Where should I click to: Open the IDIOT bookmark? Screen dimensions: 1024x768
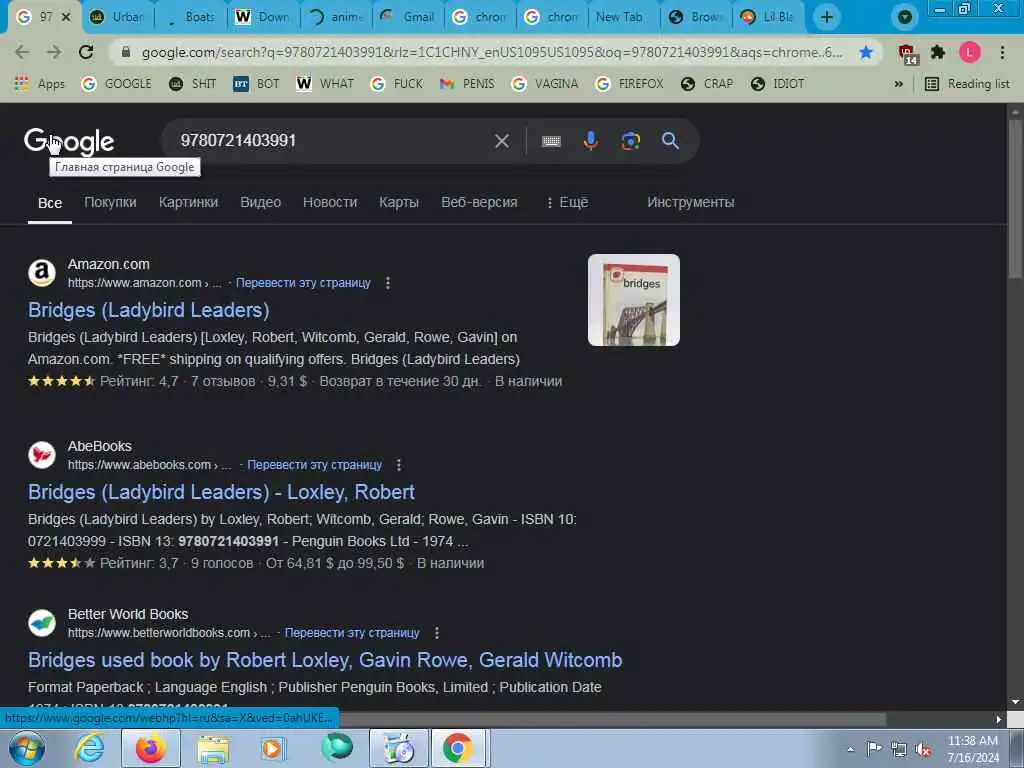tap(777, 84)
